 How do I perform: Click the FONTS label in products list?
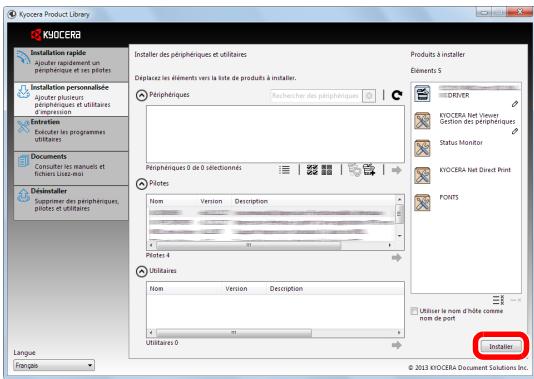(449, 197)
